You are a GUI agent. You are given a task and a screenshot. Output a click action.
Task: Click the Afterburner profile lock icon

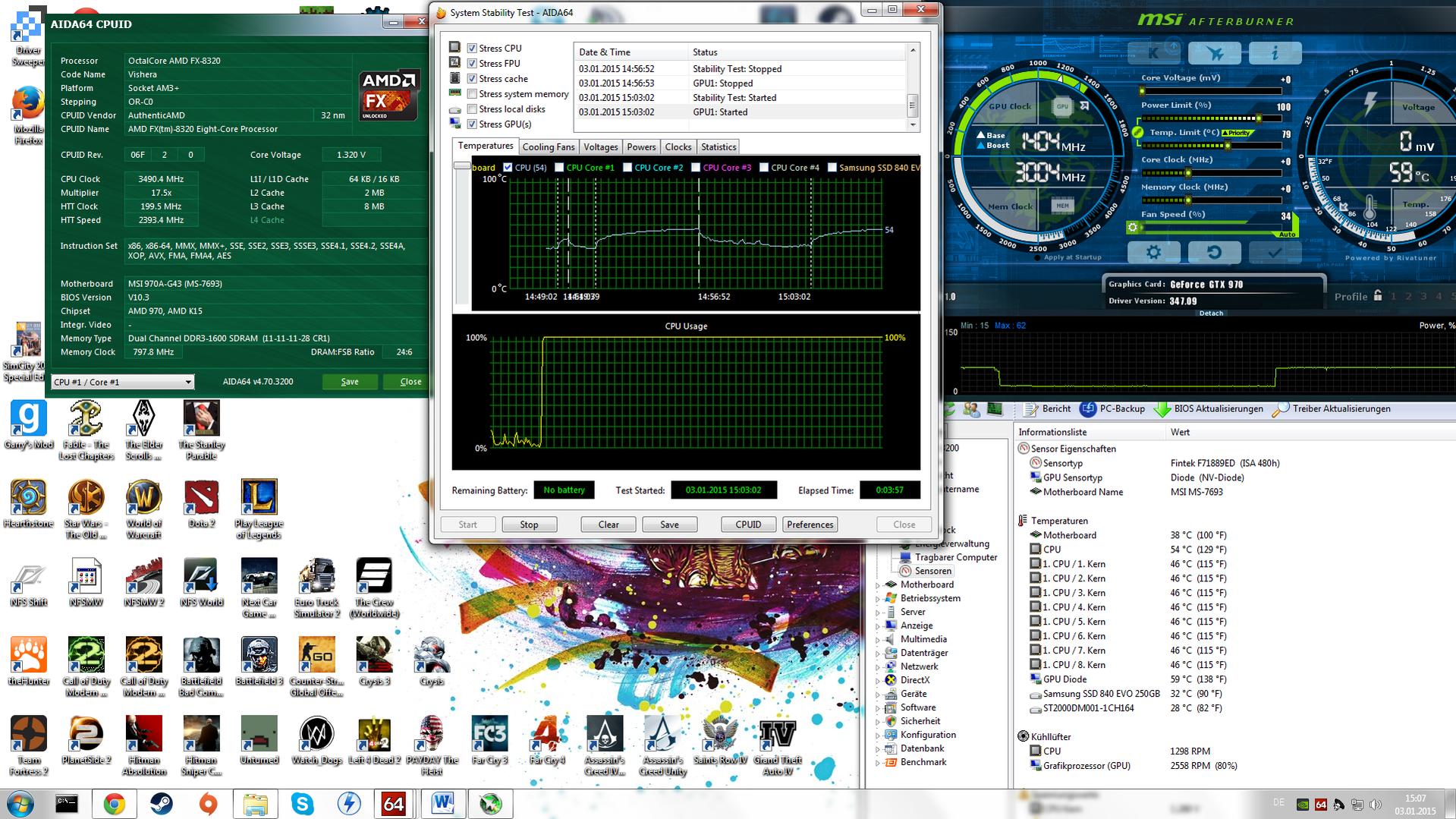(1378, 296)
